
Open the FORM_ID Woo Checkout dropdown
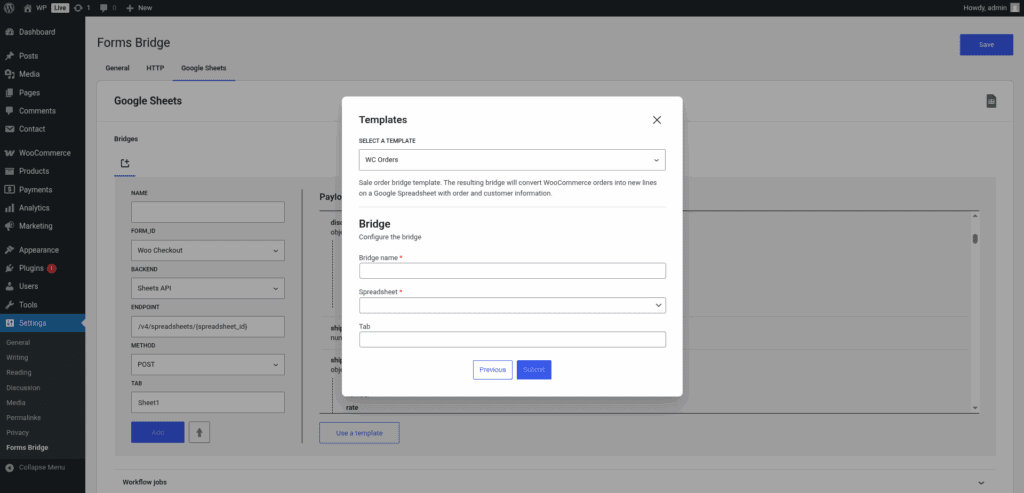tap(208, 250)
